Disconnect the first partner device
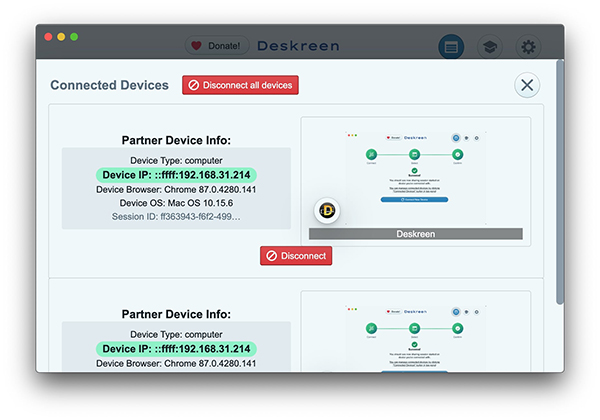Screen dimensions: 600x420 (x=296, y=256)
